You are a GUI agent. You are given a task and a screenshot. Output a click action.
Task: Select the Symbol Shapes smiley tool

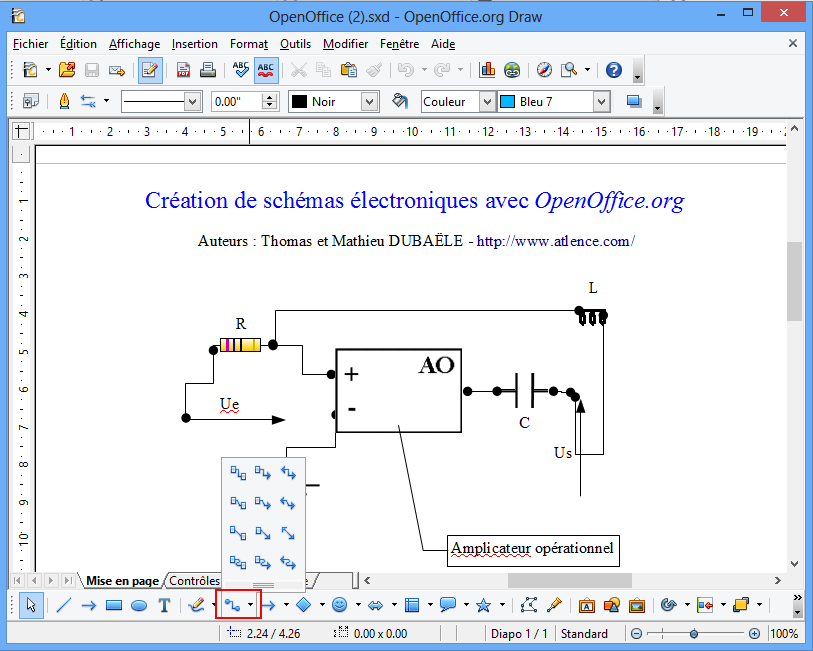[x=340, y=605]
